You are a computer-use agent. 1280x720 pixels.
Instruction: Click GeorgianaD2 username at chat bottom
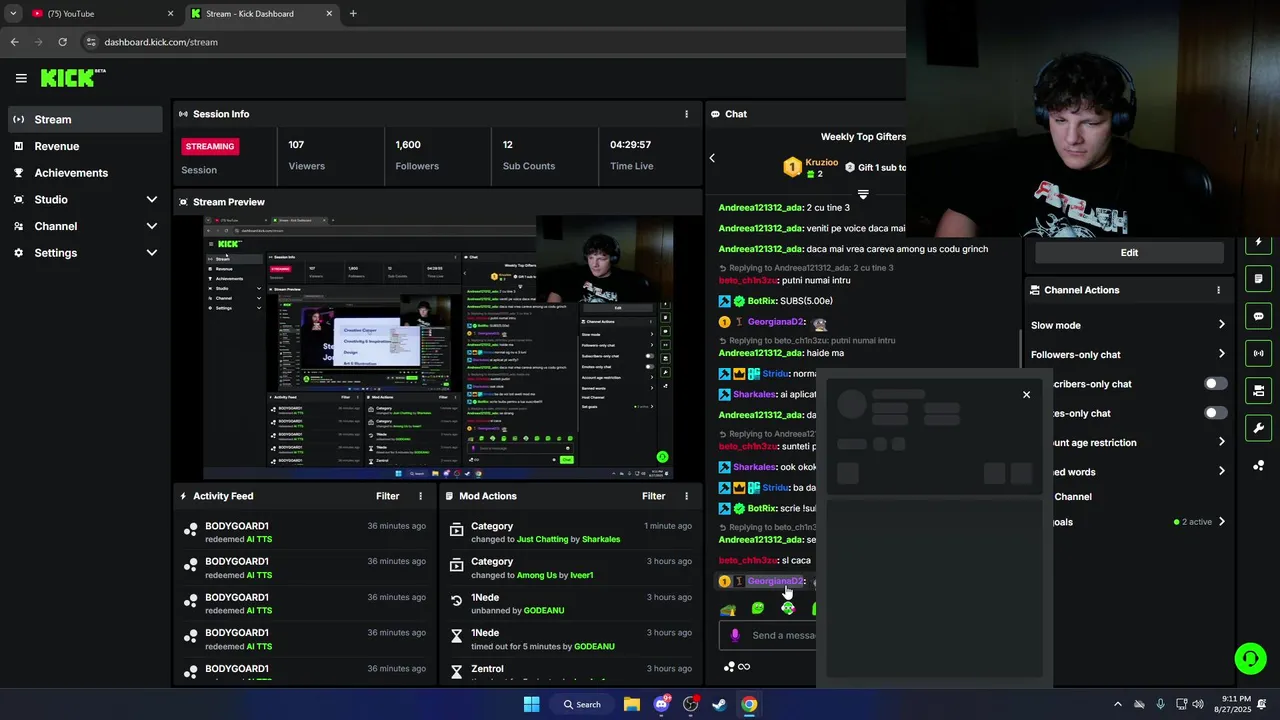775,581
